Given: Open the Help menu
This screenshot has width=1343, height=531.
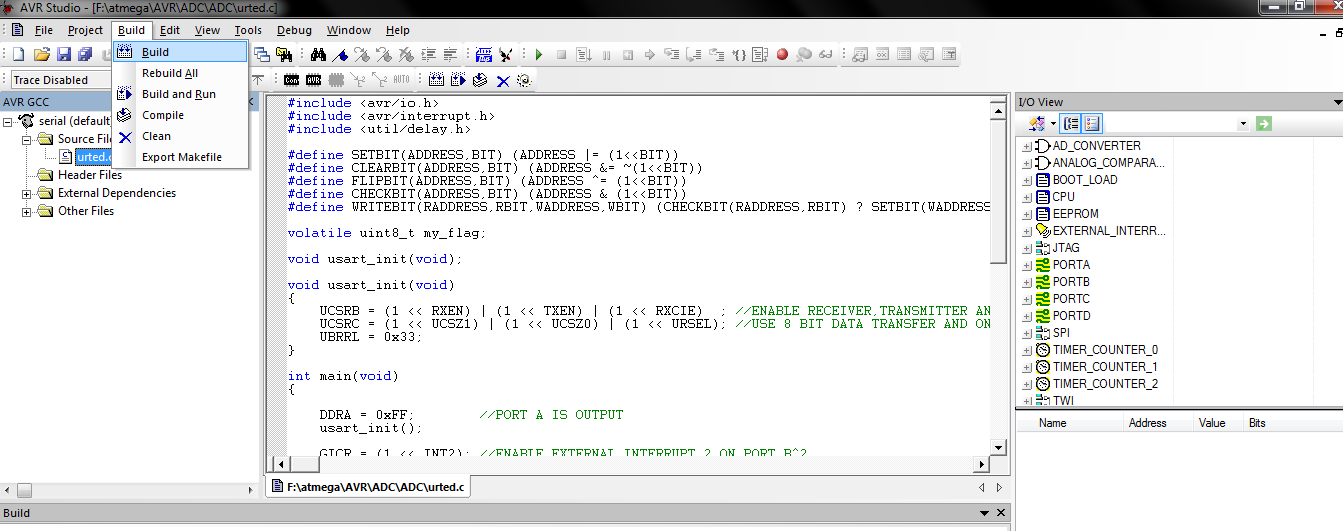Looking at the screenshot, I should point(397,30).
